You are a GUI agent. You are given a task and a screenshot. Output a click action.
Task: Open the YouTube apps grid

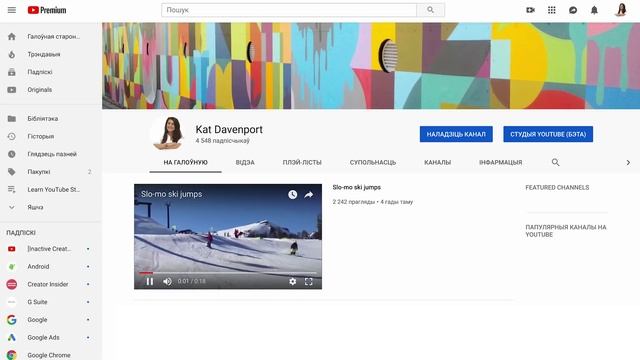(x=551, y=10)
